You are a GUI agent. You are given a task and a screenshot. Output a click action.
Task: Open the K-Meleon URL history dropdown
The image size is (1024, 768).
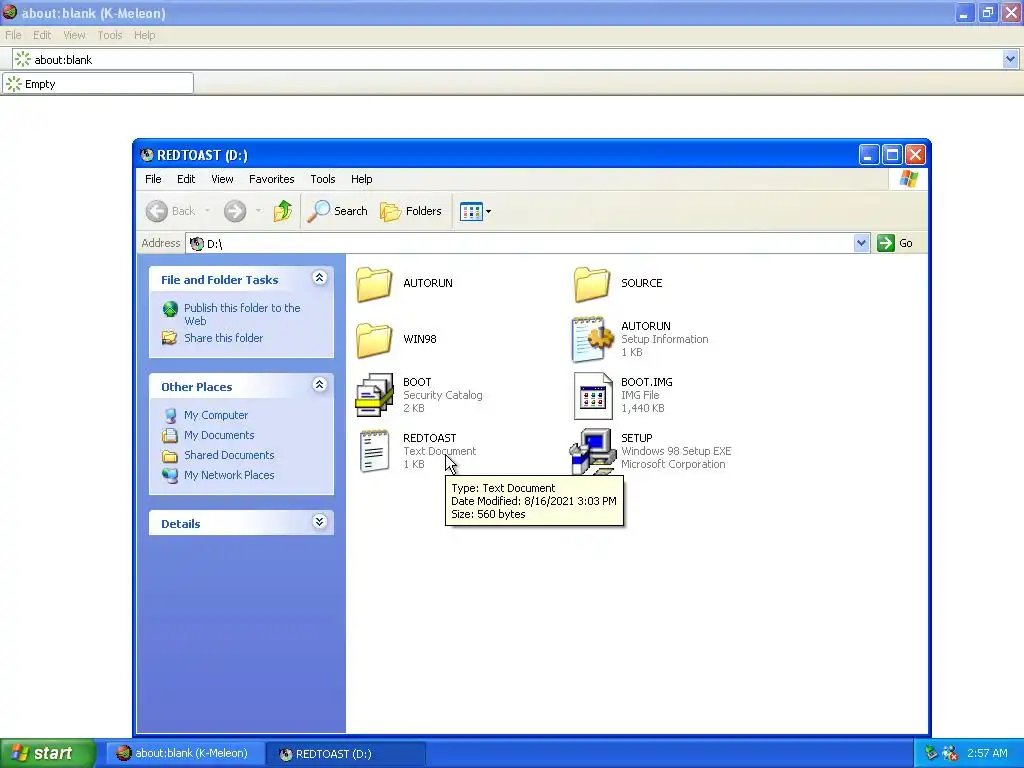(x=1010, y=59)
